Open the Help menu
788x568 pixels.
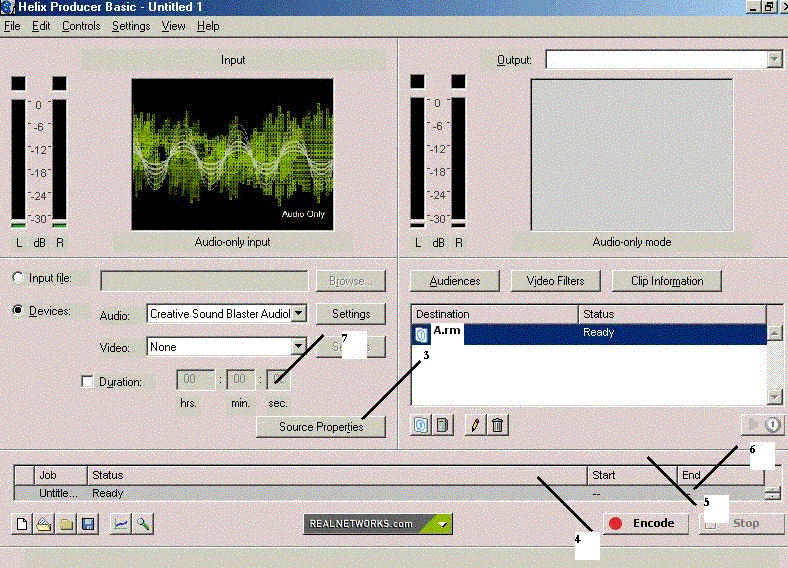coord(208,26)
